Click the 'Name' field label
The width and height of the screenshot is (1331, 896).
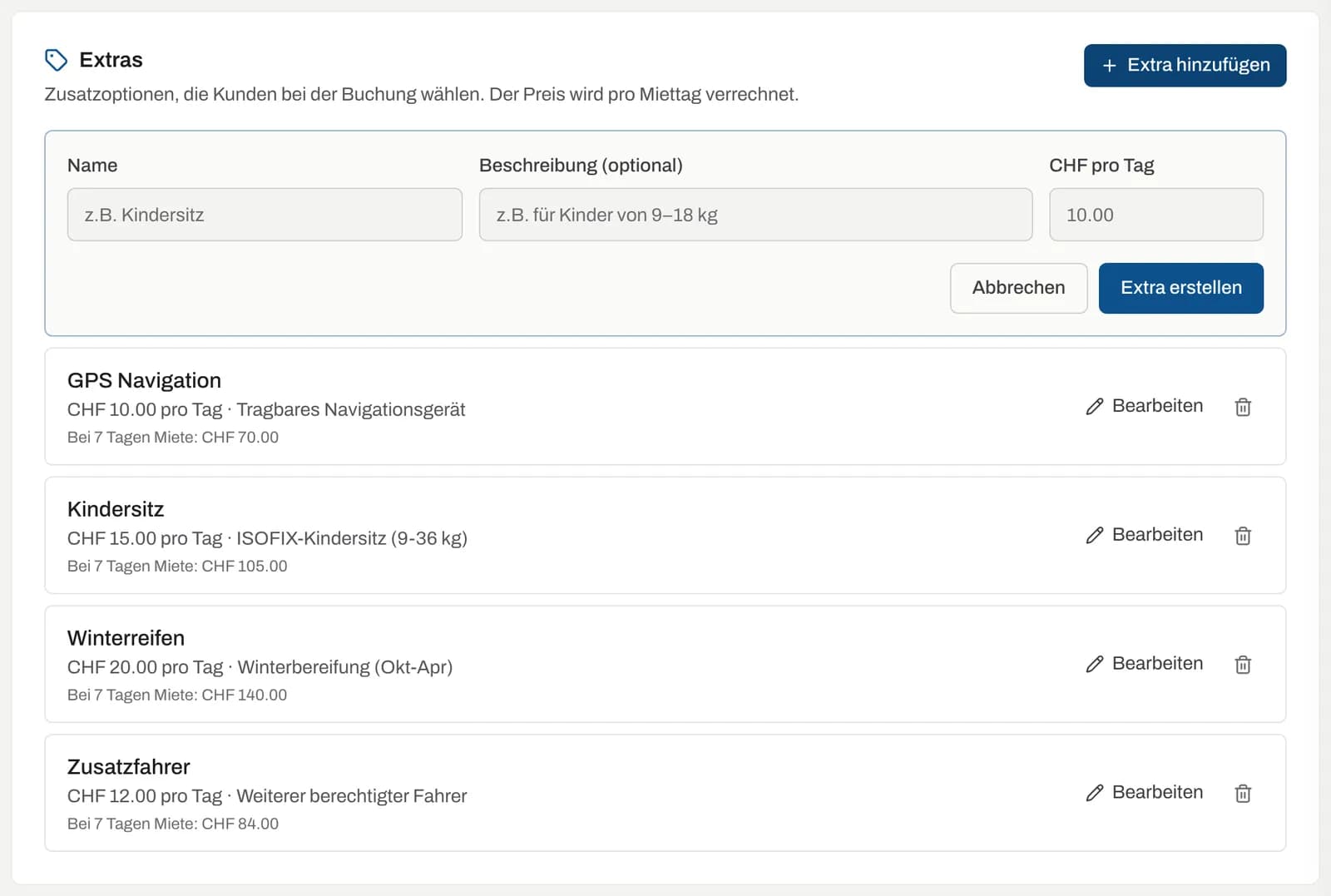pyautogui.click(x=92, y=166)
